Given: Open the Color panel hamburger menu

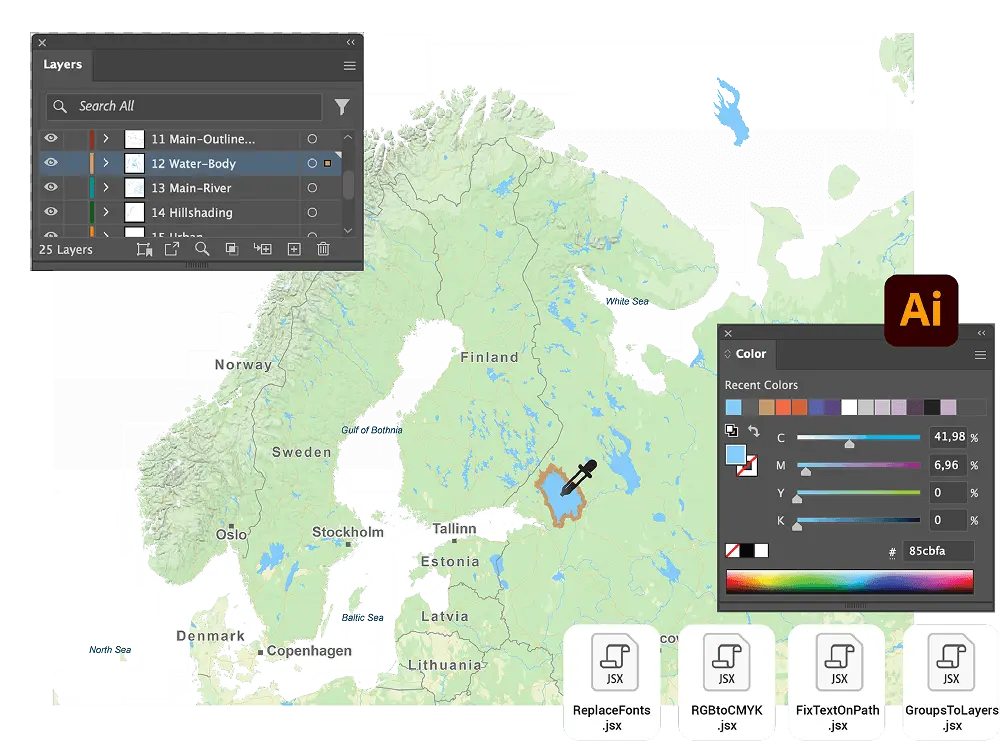Looking at the screenshot, I should (980, 355).
